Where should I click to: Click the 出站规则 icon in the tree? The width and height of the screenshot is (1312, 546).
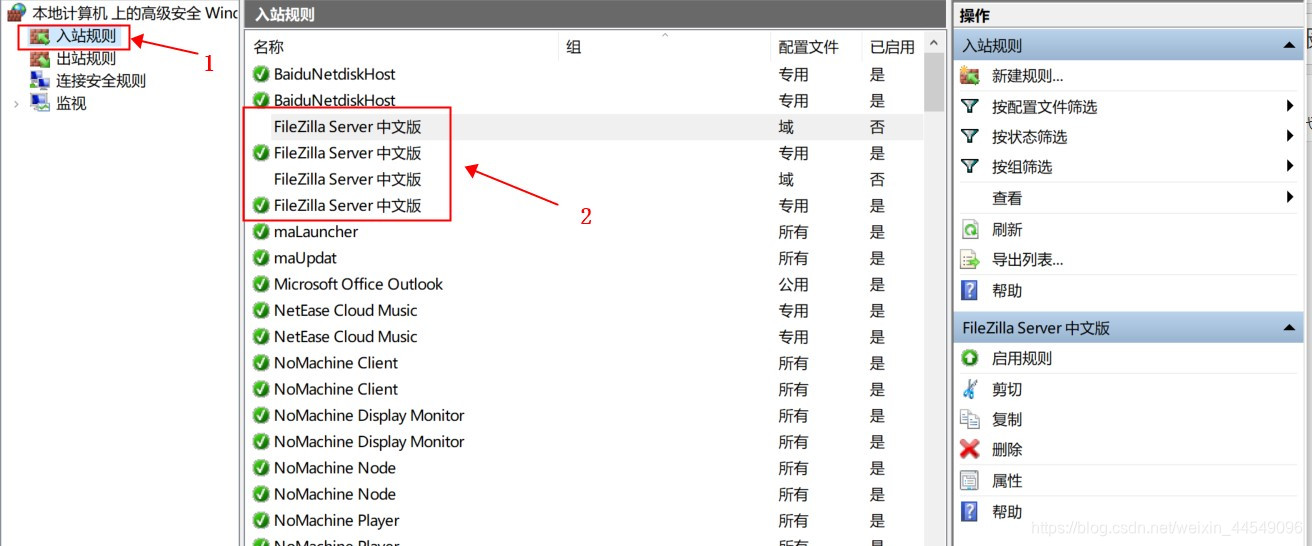click(40, 59)
